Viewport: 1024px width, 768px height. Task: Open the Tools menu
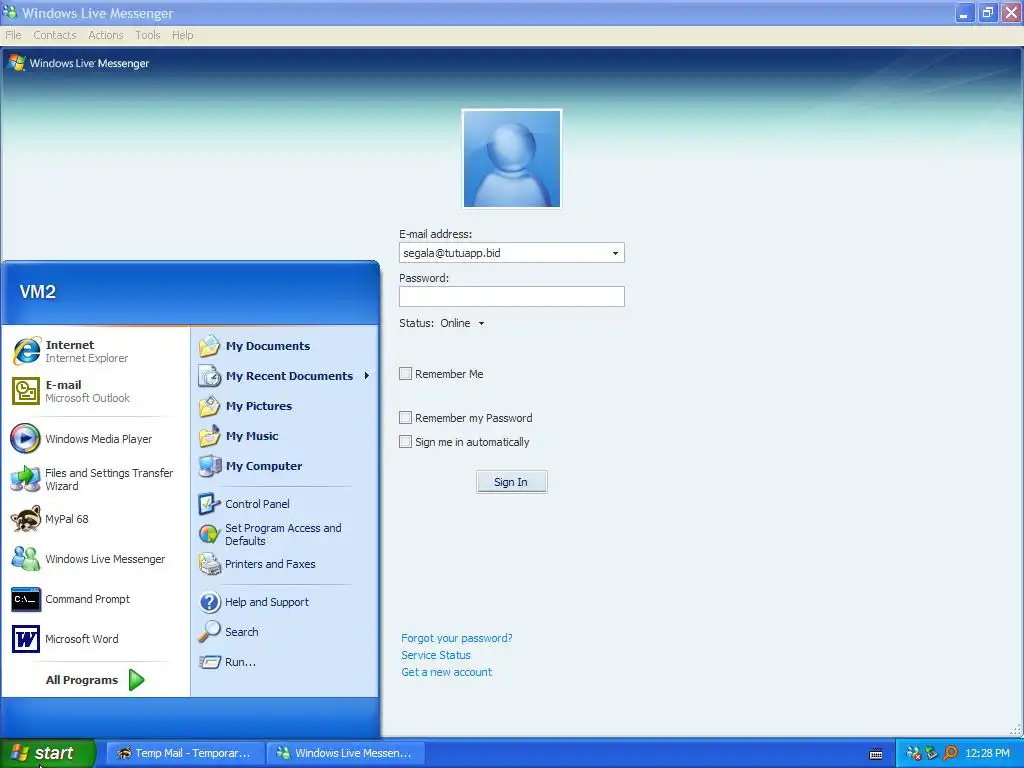(148, 35)
